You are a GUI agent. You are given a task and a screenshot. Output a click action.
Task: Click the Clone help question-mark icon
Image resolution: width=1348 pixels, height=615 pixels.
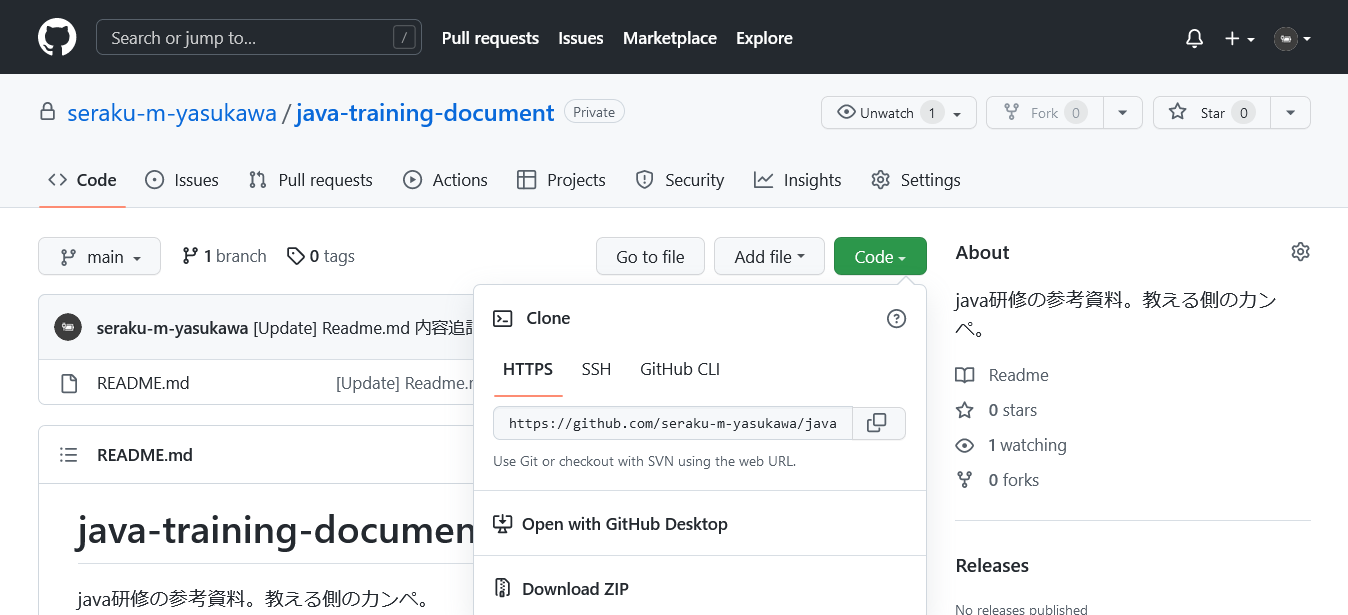tap(896, 319)
